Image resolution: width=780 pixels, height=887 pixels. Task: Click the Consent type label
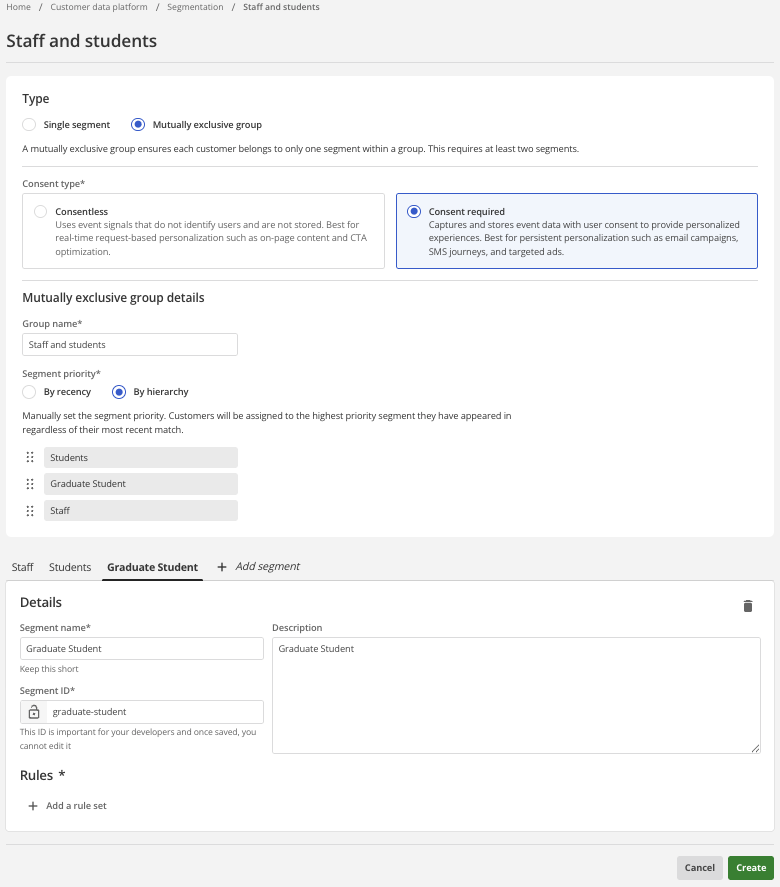(53, 184)
